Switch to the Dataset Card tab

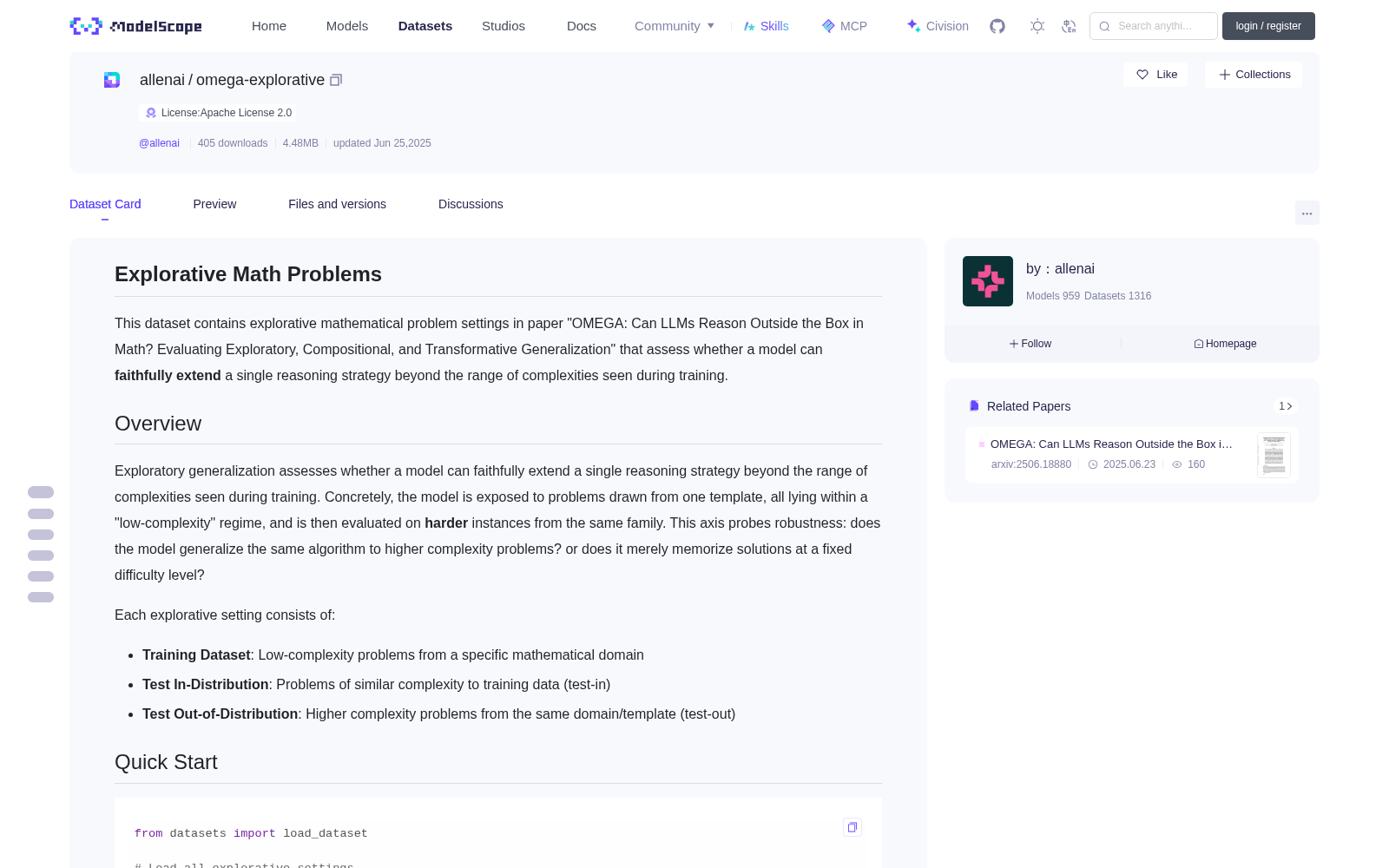pyautogui.click(x=105, y=204)
